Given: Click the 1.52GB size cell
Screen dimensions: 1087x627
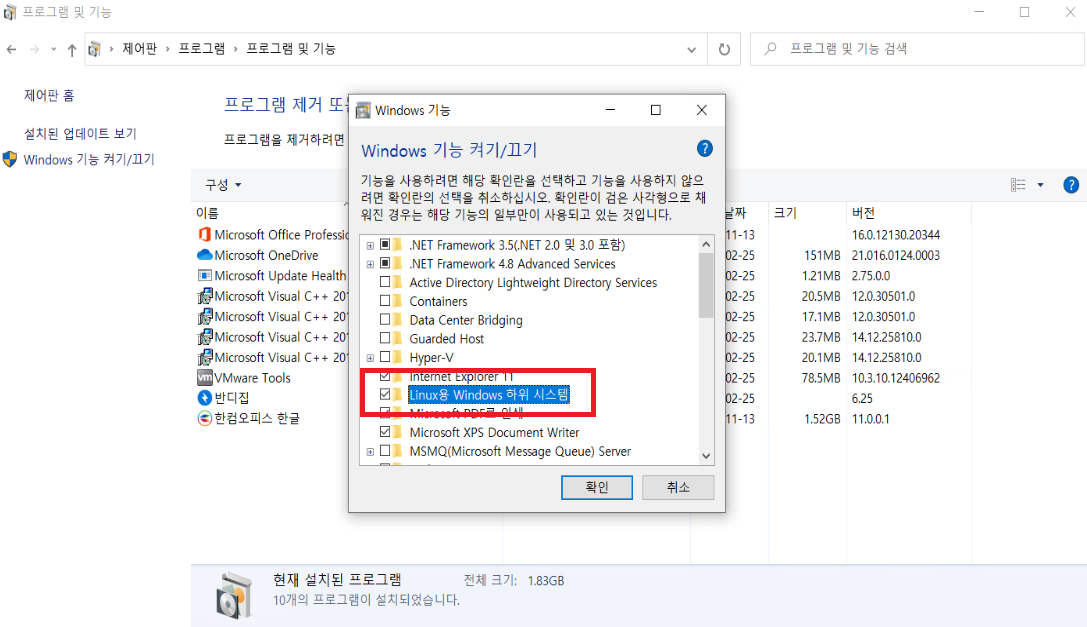Looking at the screenshot, I should 822,419.
